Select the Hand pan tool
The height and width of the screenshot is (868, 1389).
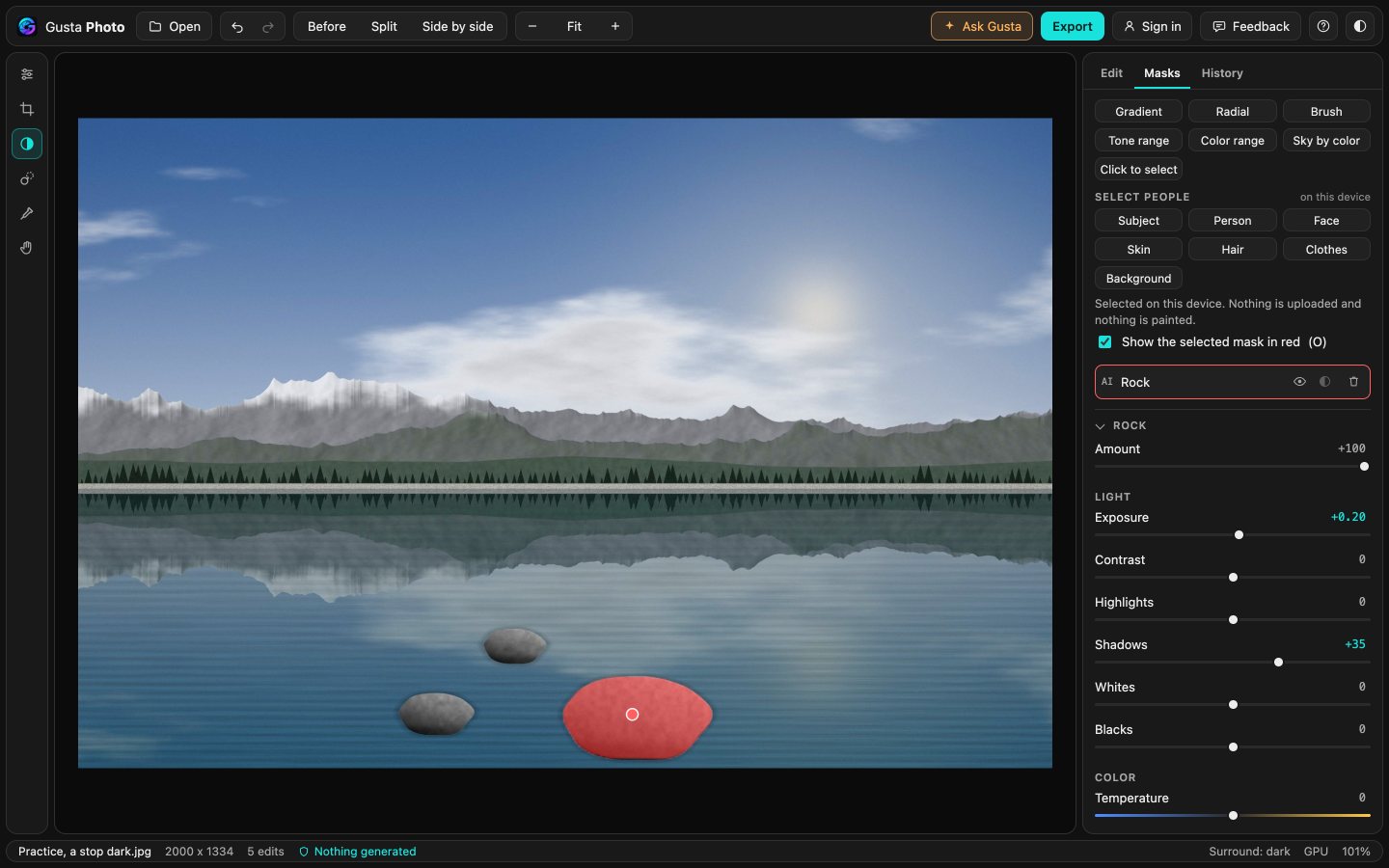click(x=27, y=248)
